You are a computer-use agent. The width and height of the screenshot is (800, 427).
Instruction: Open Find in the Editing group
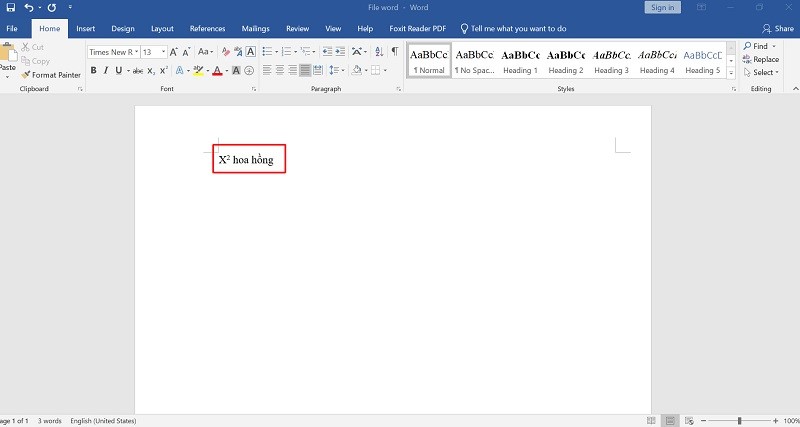760,46
